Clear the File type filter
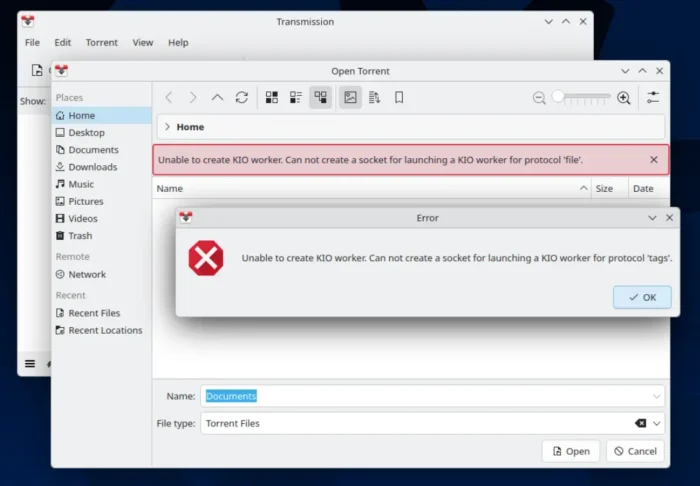 pyautogui.click(x=640, y=423)
